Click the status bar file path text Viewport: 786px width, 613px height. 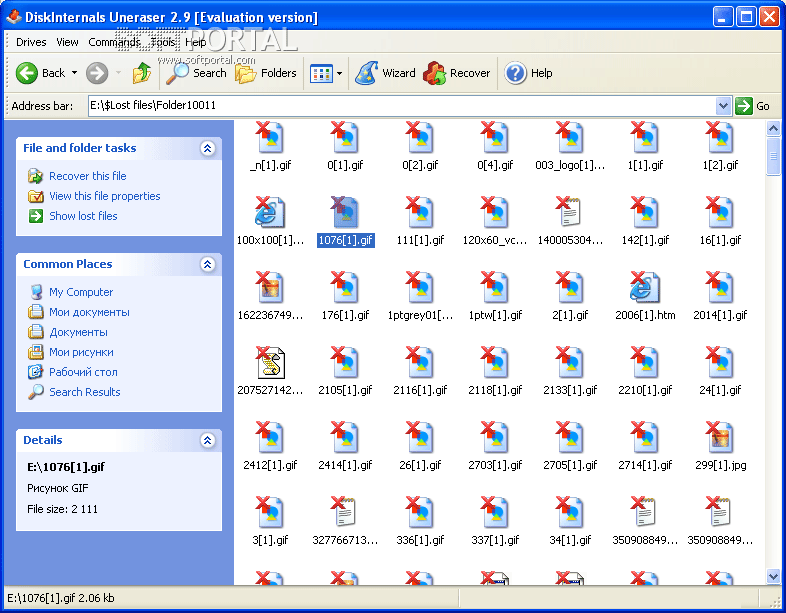click(61, 598)
